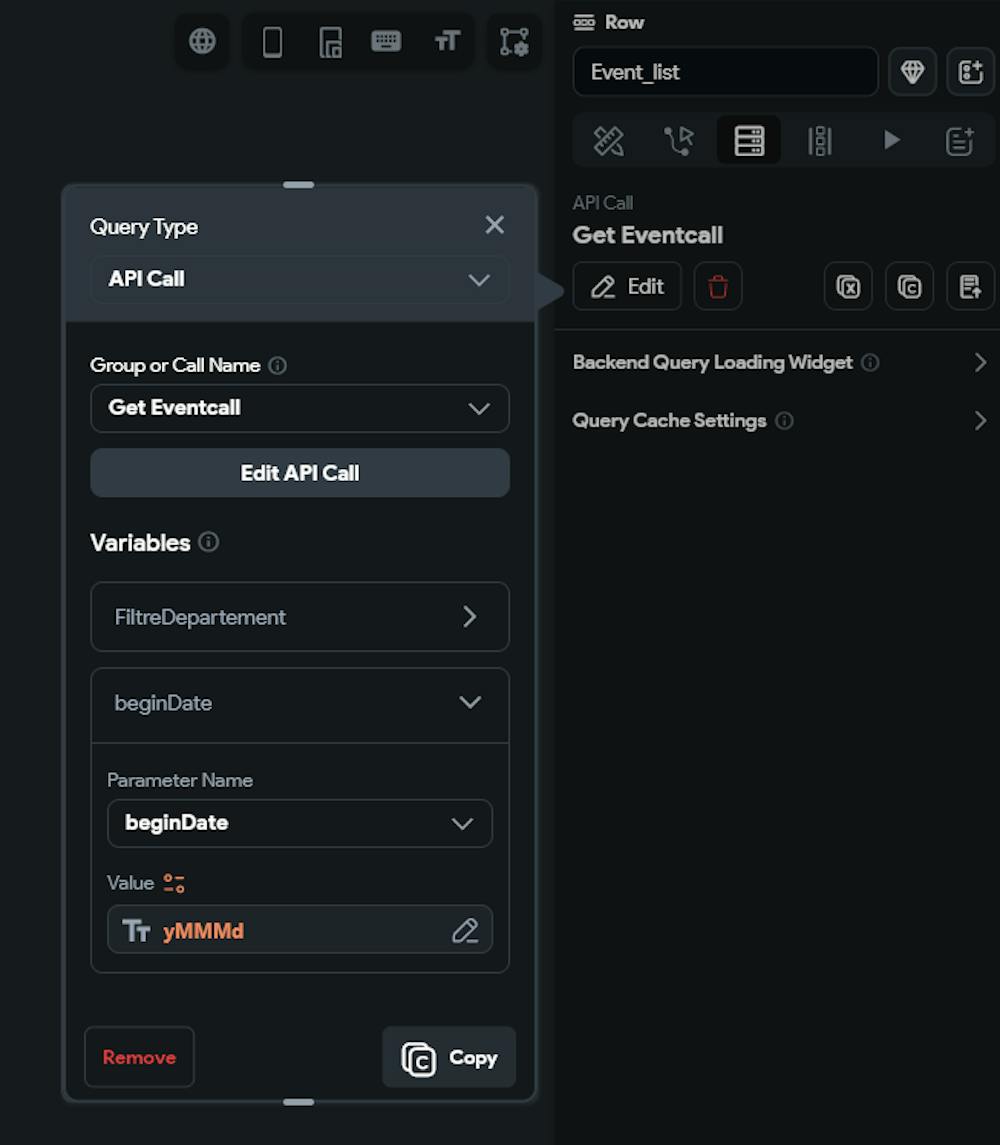The image size is (1000, 1145).
Task: Collapse the beginDate variable section
Action: pos(469,703)
